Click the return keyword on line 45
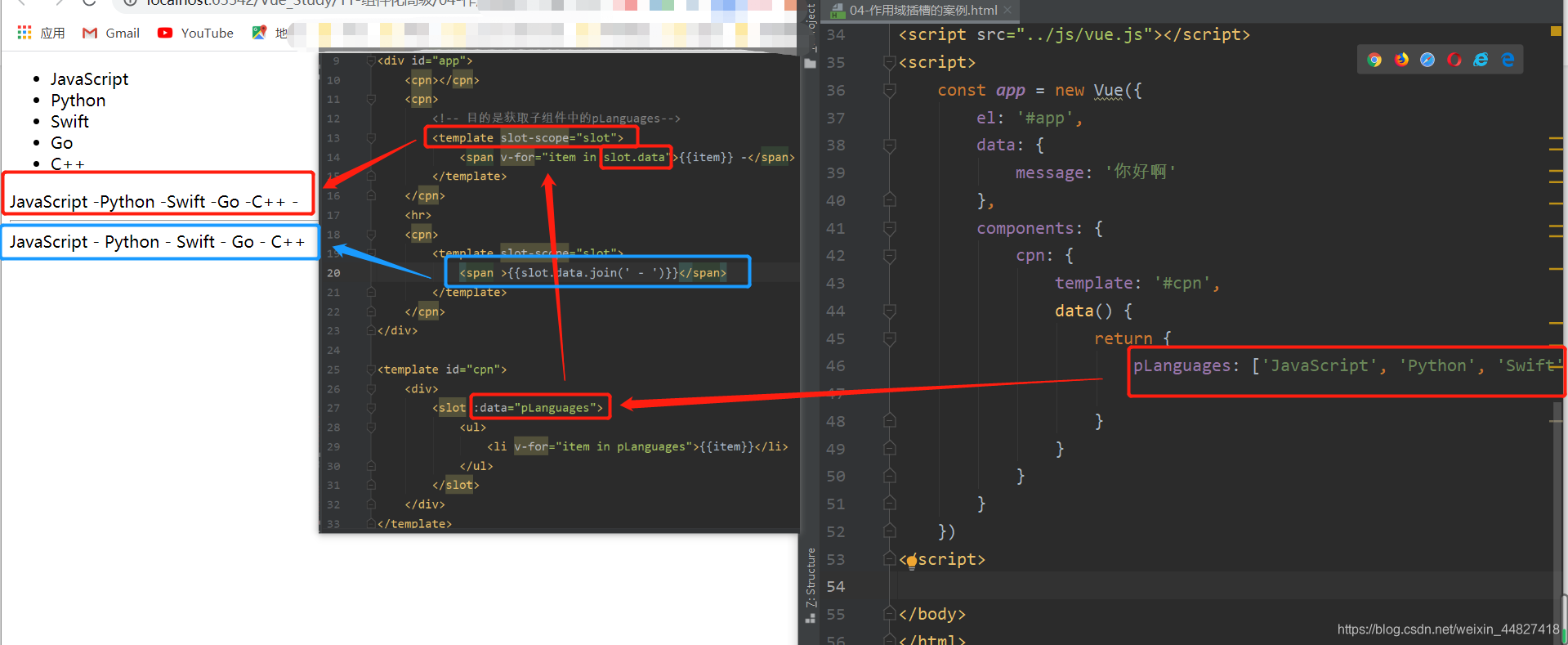The height and width of the screenshot is (645, 1568). click(1123, 338)
